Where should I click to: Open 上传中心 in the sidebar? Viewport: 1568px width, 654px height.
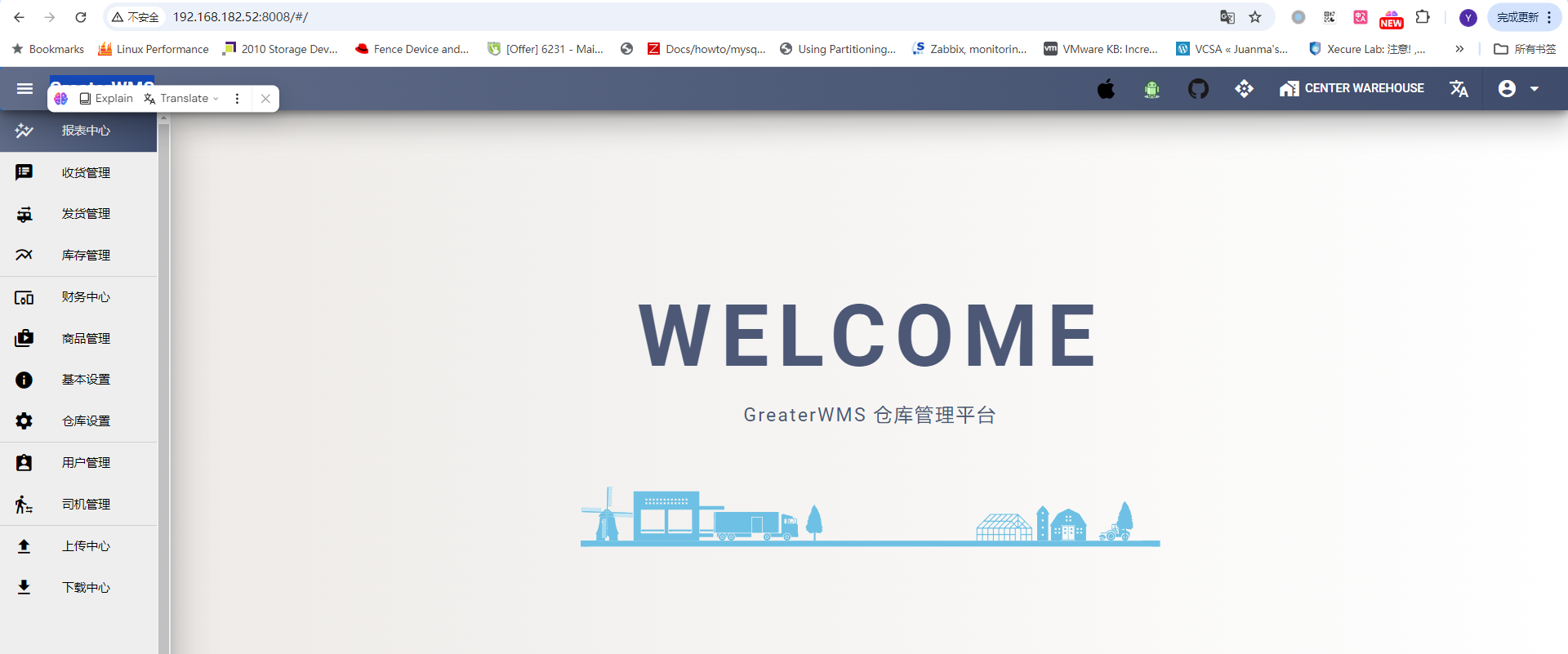pyautogui.click(x=78, y=546)
